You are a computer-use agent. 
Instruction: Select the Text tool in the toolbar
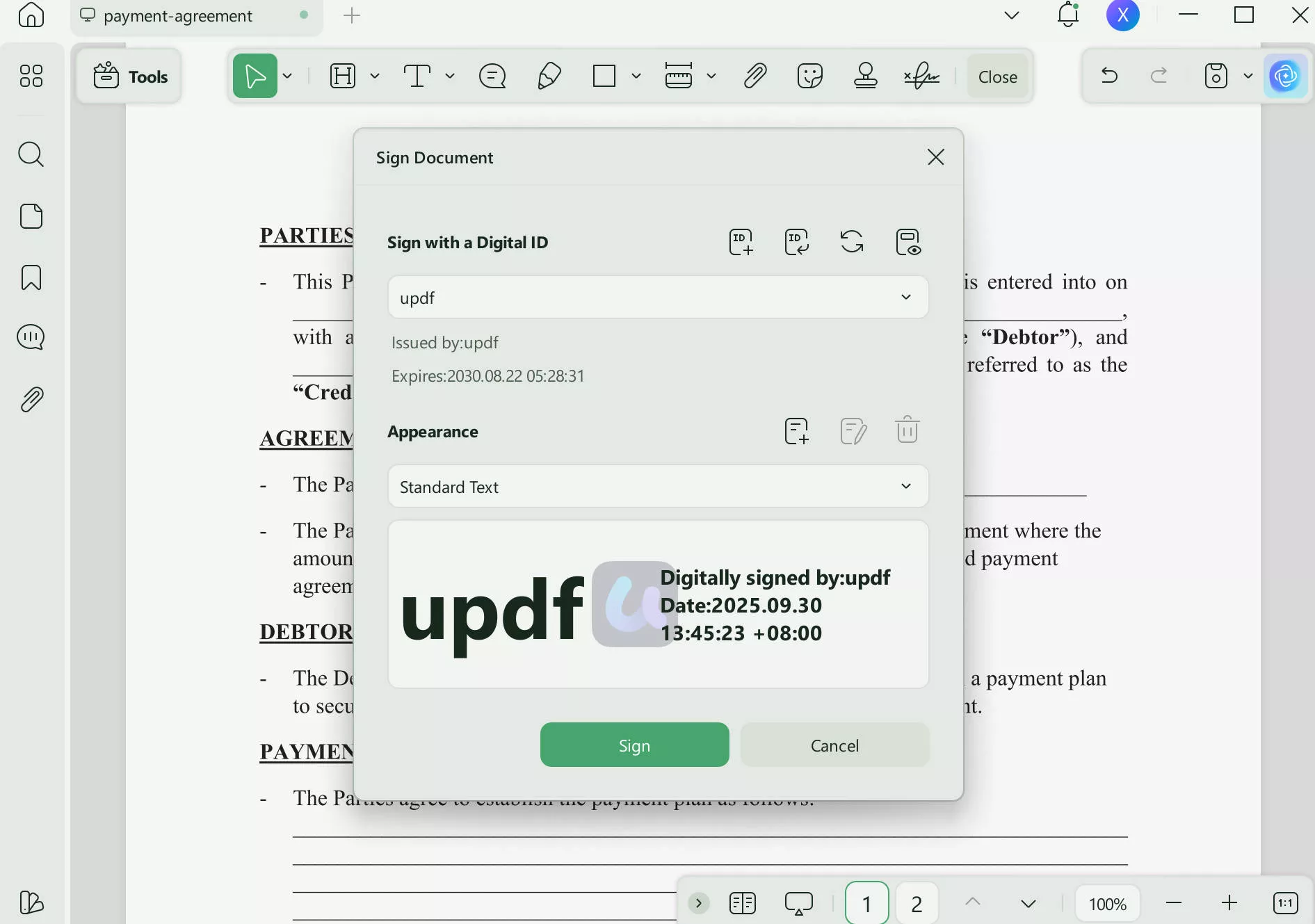coord(417,76)
